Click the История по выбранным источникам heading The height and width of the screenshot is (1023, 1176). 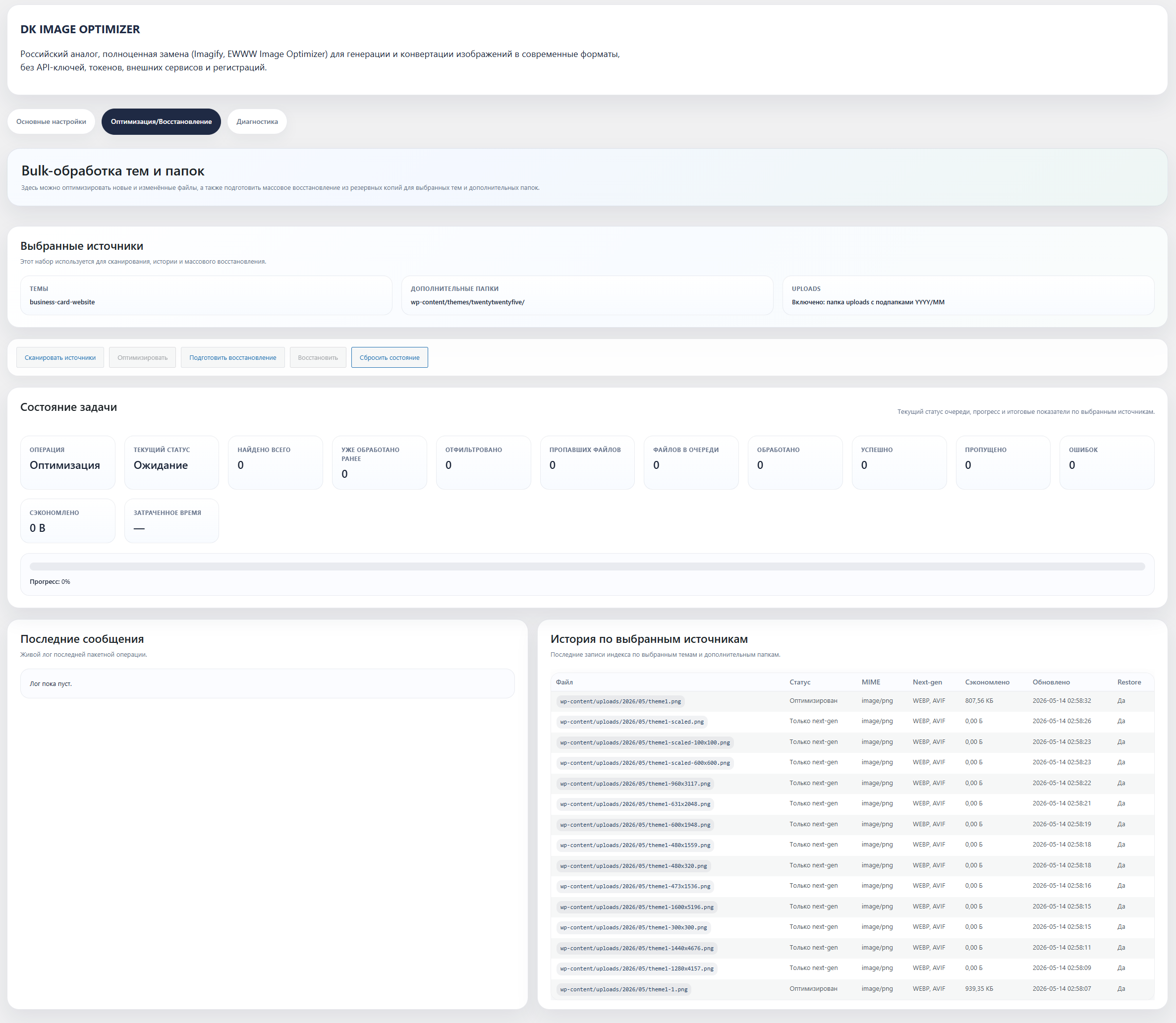click(649, 639)
